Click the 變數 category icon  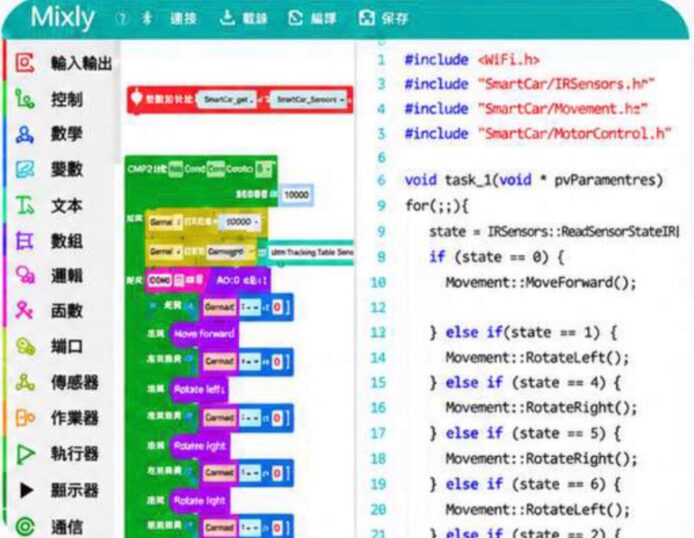click(x=25, y=169)
